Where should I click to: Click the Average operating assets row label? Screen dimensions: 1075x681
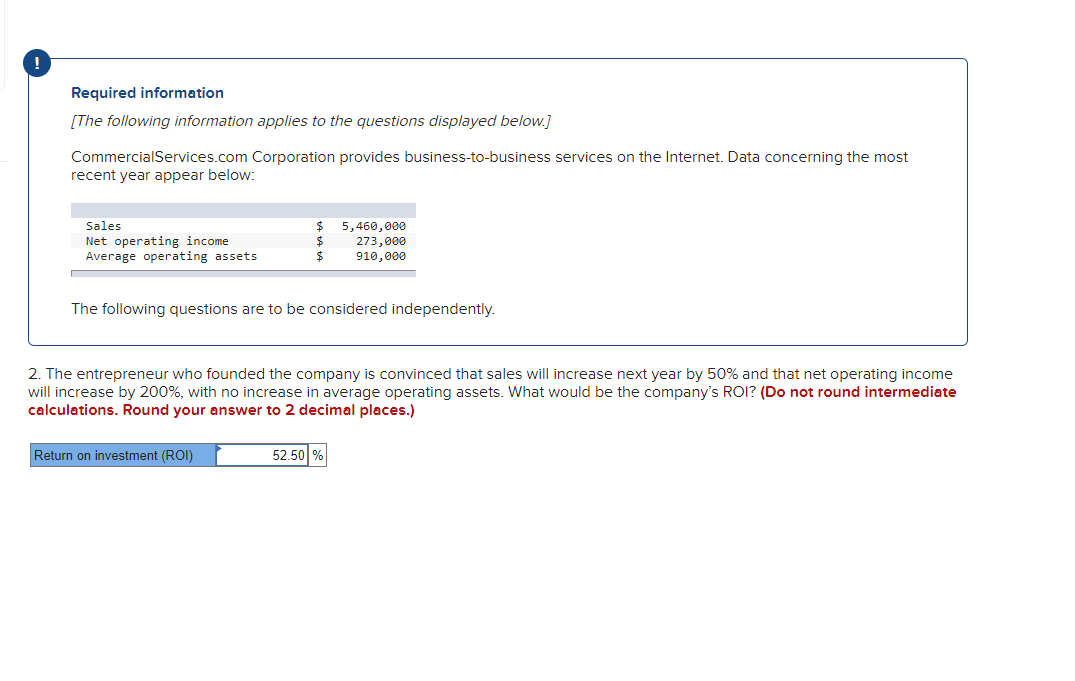coord(171,256)
